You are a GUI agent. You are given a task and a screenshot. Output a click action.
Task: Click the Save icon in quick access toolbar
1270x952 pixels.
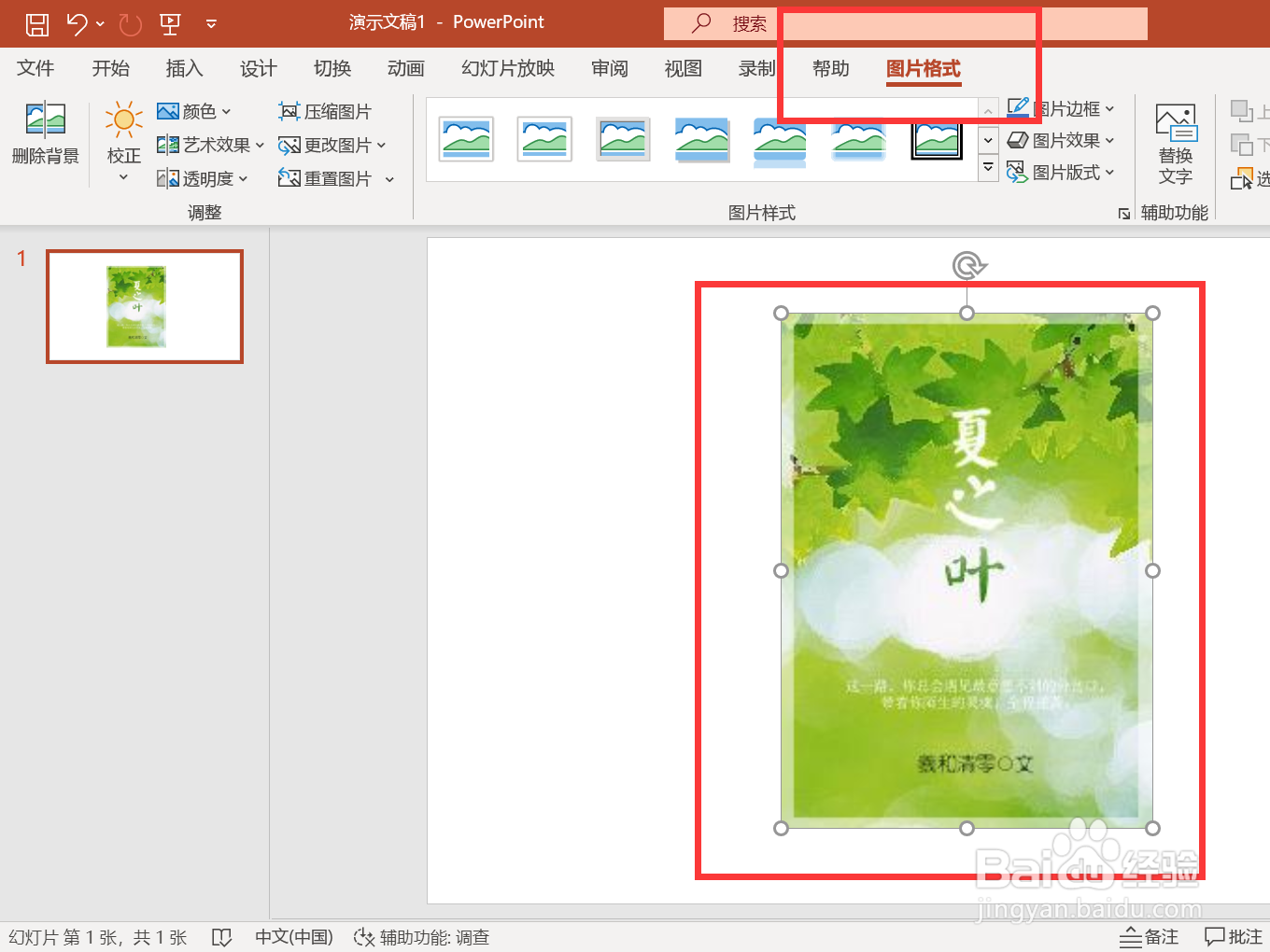point(37,24)
